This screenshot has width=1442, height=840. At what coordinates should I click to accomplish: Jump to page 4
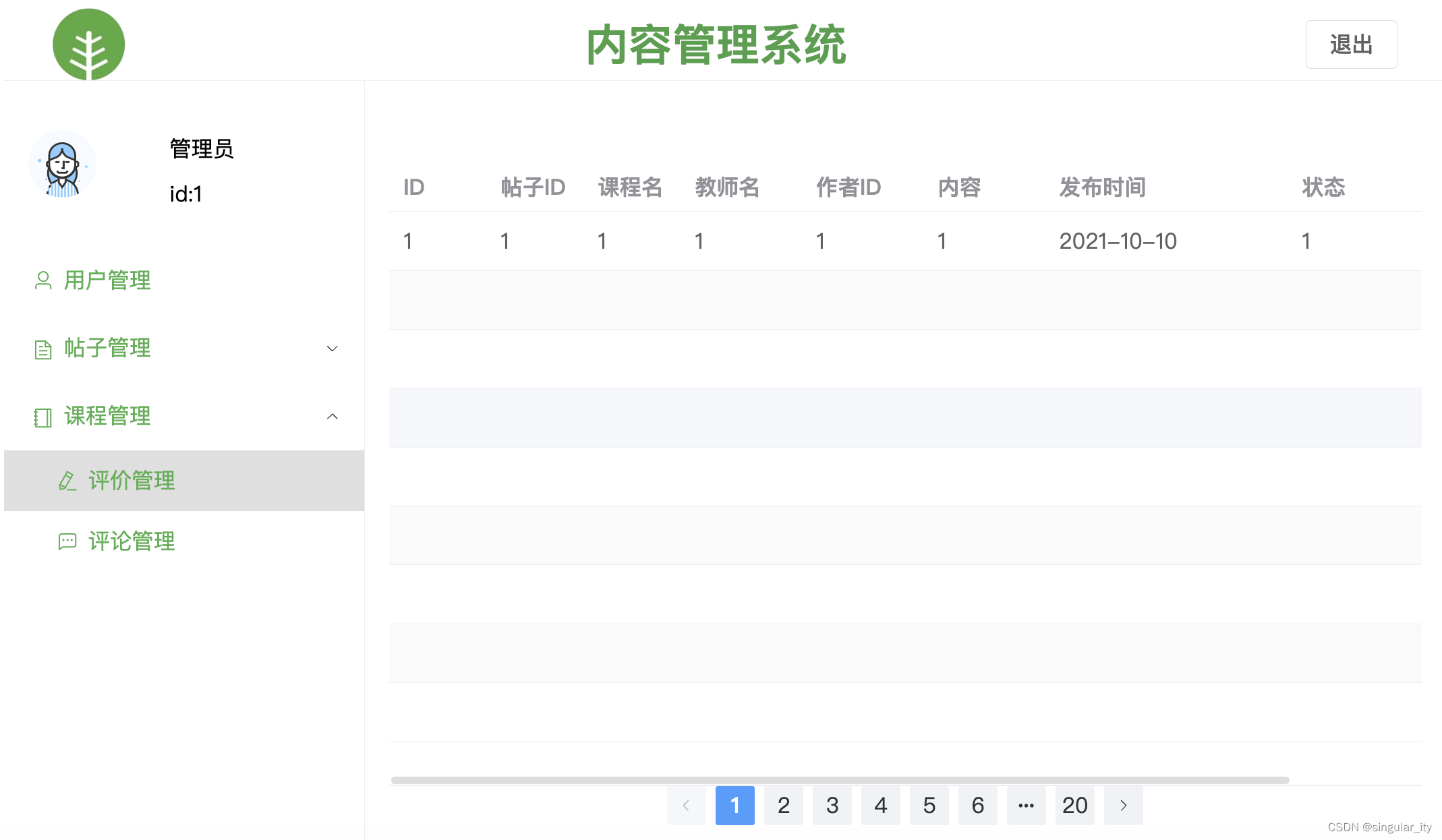[881, 805]
